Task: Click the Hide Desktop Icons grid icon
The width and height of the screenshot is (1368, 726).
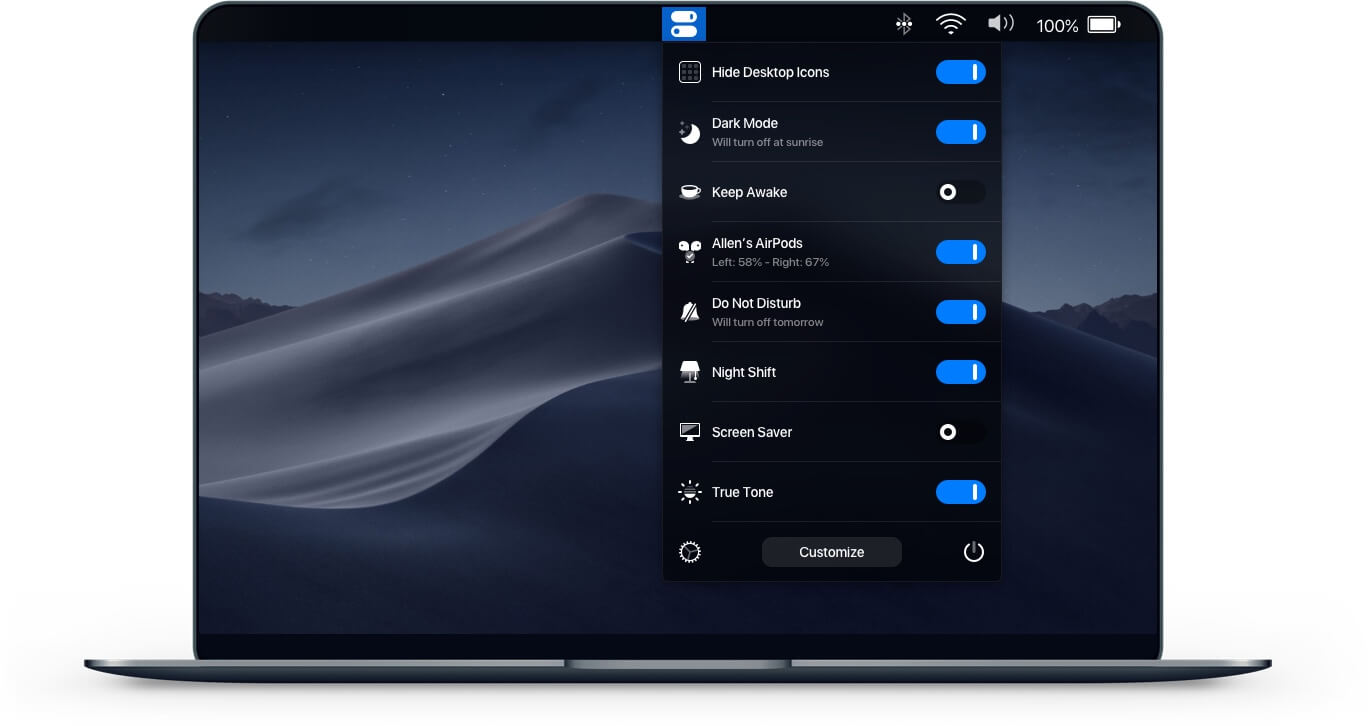Action: coord(689,72)
